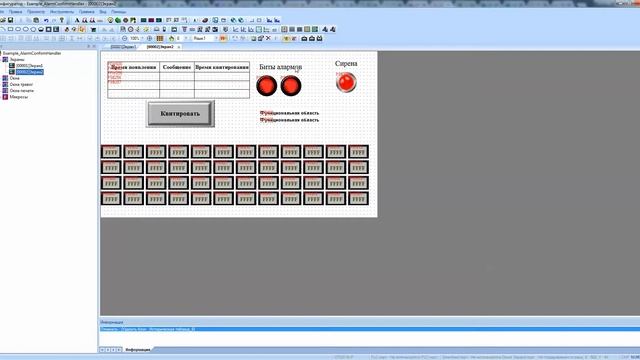Close the project tree panel
Image resolution: width=640 pixels, height=360 pixels.
(x=94, y=47)
